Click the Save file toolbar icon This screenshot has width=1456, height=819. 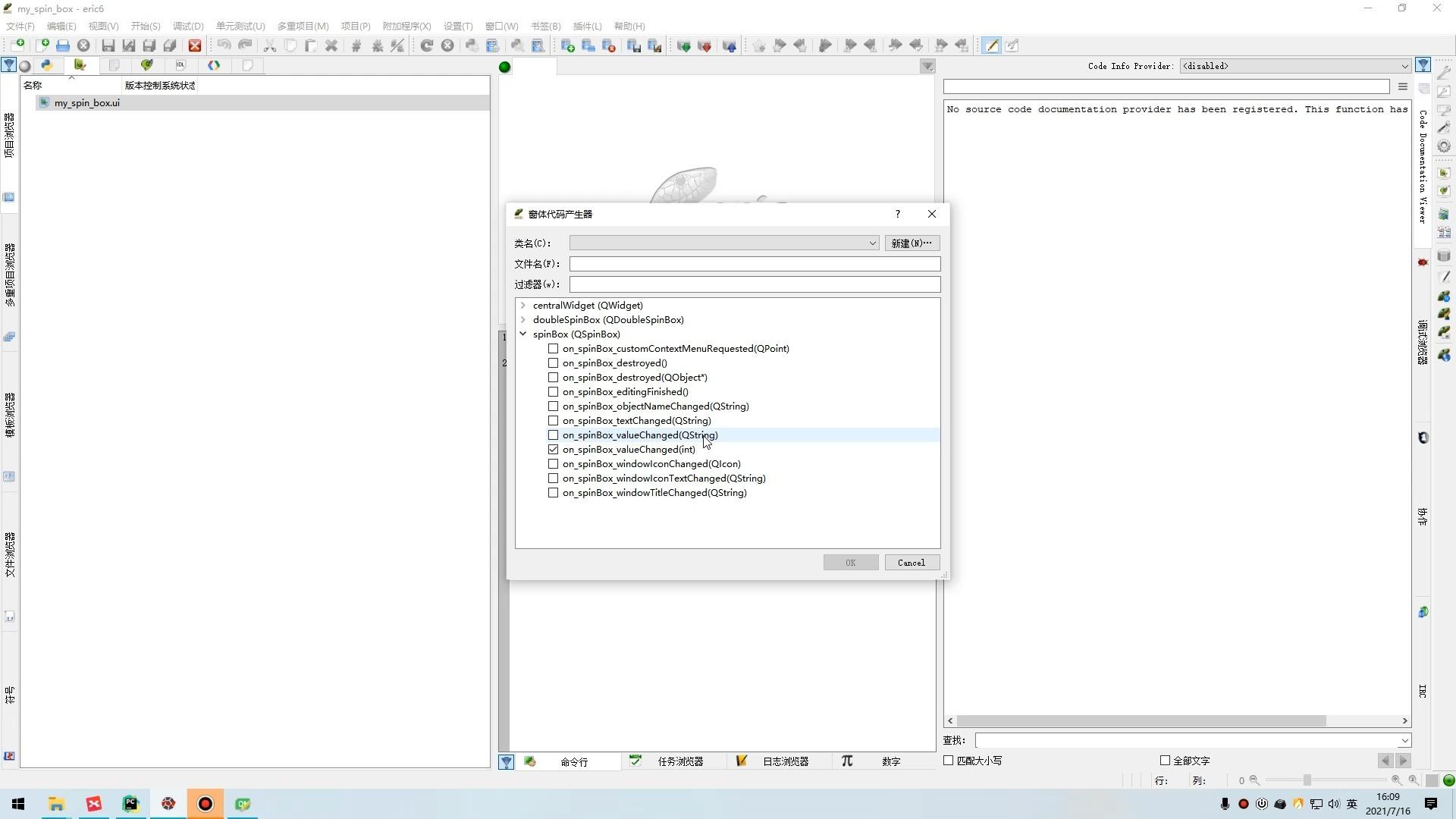[x=108, y=45]
